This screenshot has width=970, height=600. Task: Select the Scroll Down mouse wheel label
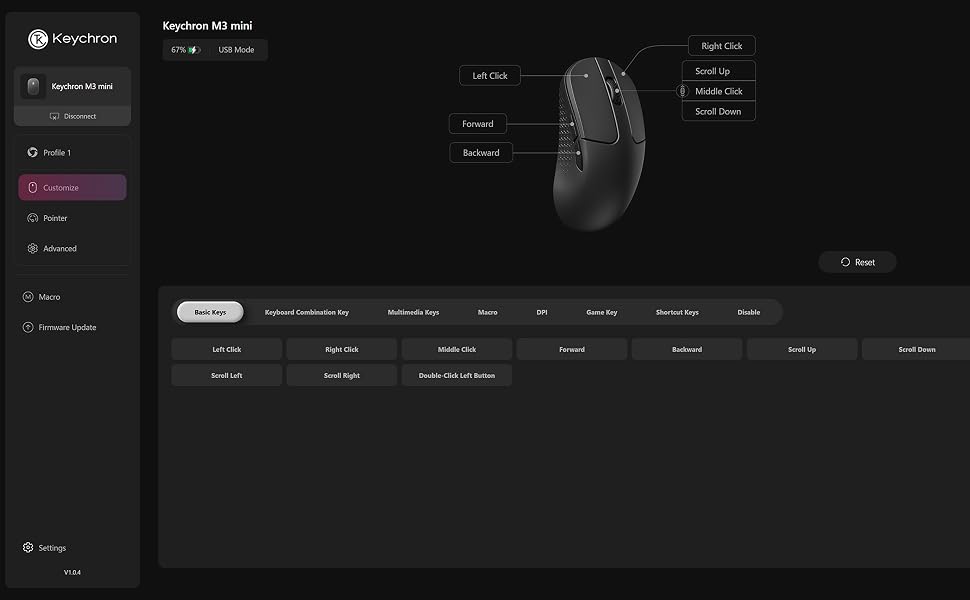click(718, 112)
